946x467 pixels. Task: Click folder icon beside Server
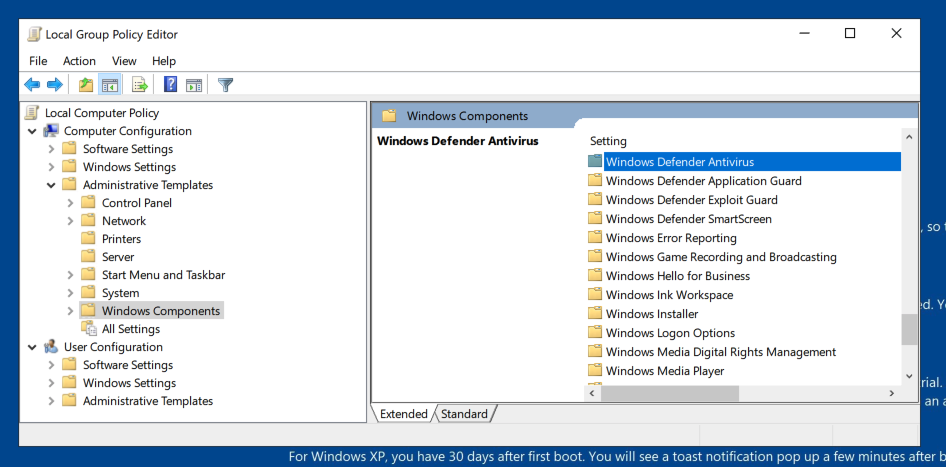tap(89, 256)
